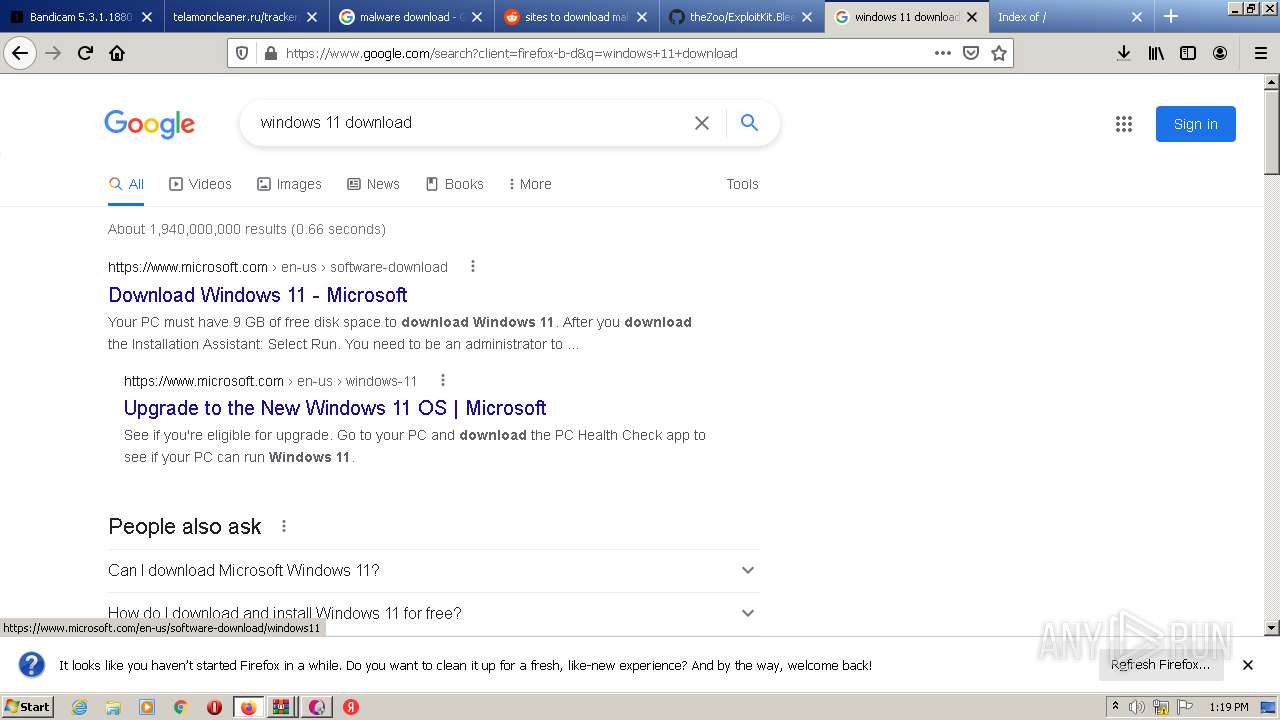
Task: Open Opera from taskbar
Action: point(214,707)
